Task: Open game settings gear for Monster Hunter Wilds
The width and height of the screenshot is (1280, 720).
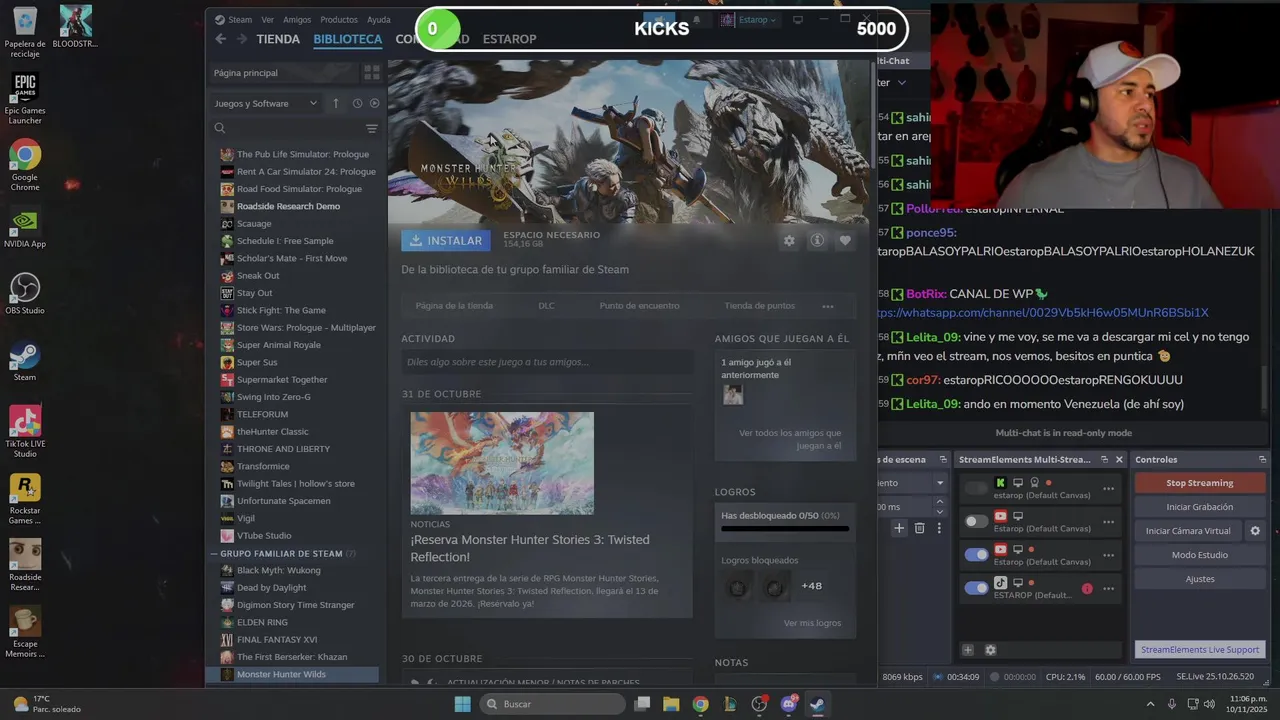Action: point(789,241)
